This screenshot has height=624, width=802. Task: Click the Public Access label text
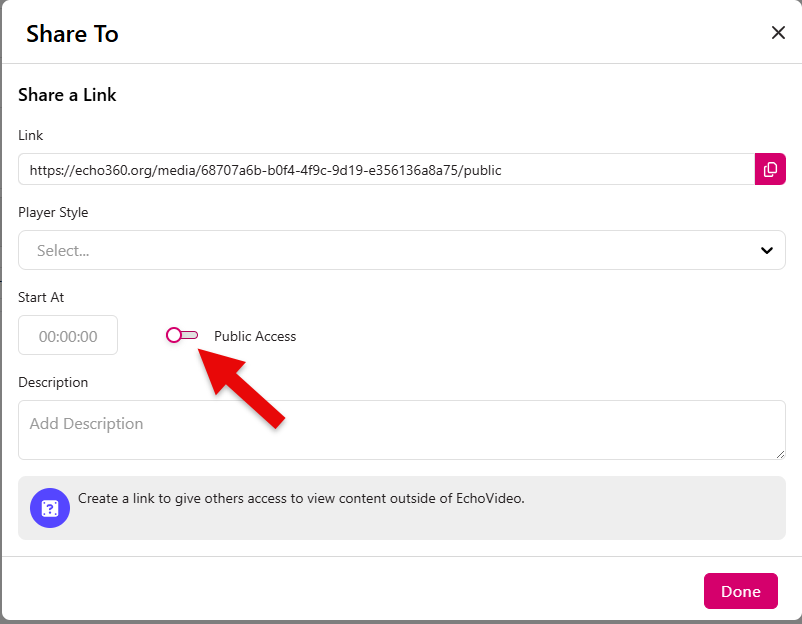[x=255, y=336]
